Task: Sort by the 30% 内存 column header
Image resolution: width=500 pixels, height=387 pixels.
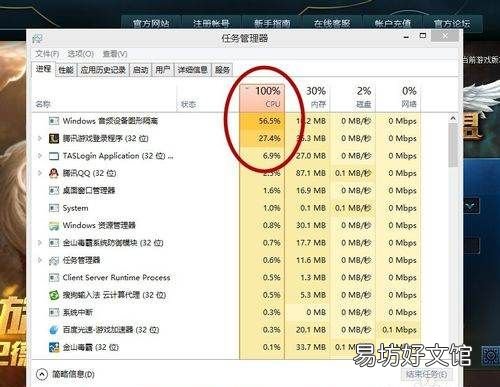Action: (x=307, y=97)
